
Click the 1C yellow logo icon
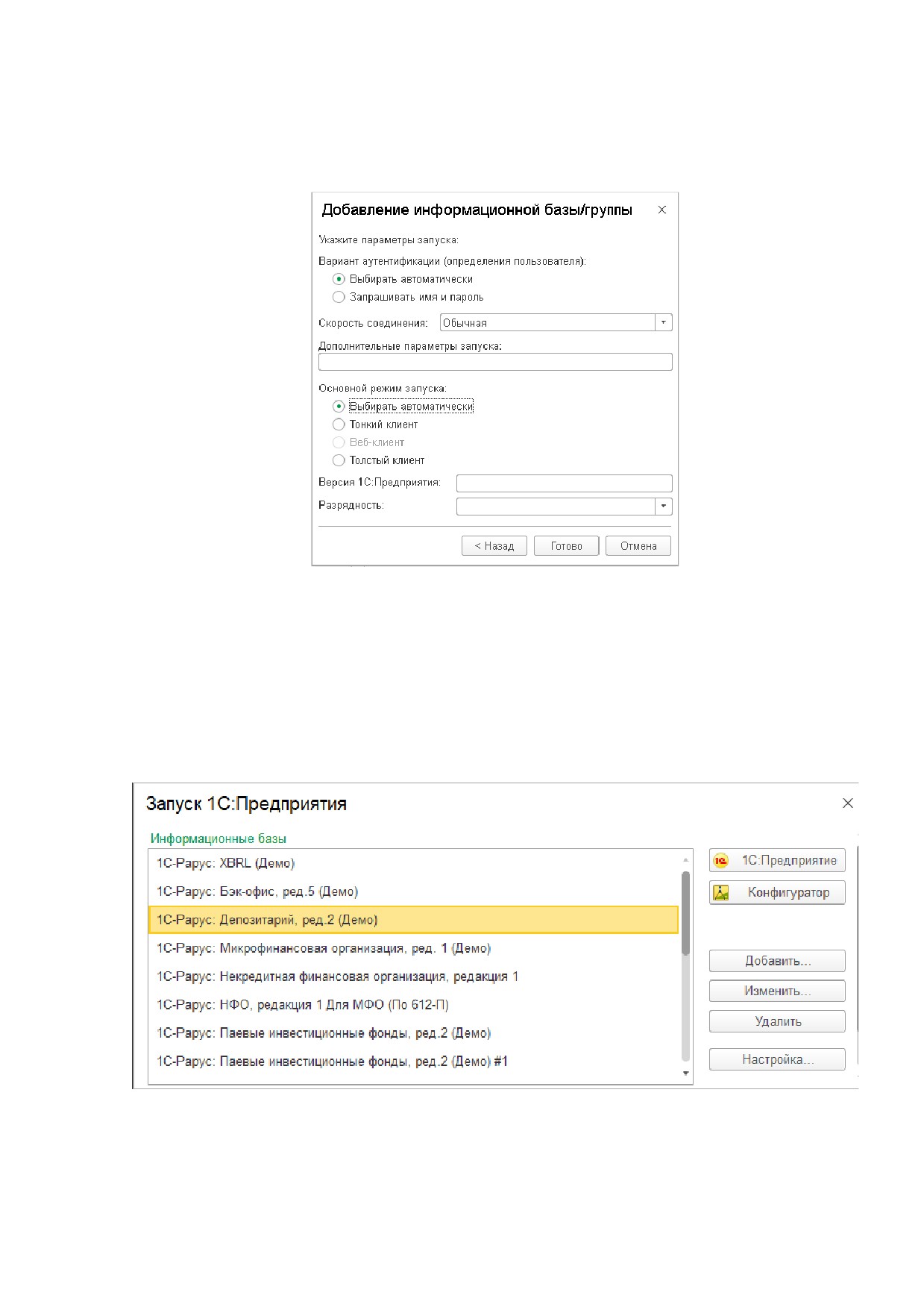pyautogui.click(x=721, y=861)
